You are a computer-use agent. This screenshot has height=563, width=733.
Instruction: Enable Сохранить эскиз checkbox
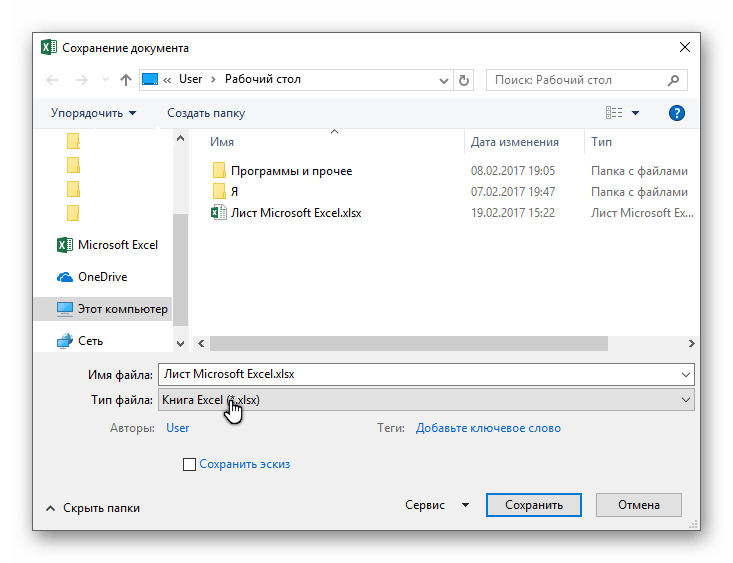click(x=189, y=464)
